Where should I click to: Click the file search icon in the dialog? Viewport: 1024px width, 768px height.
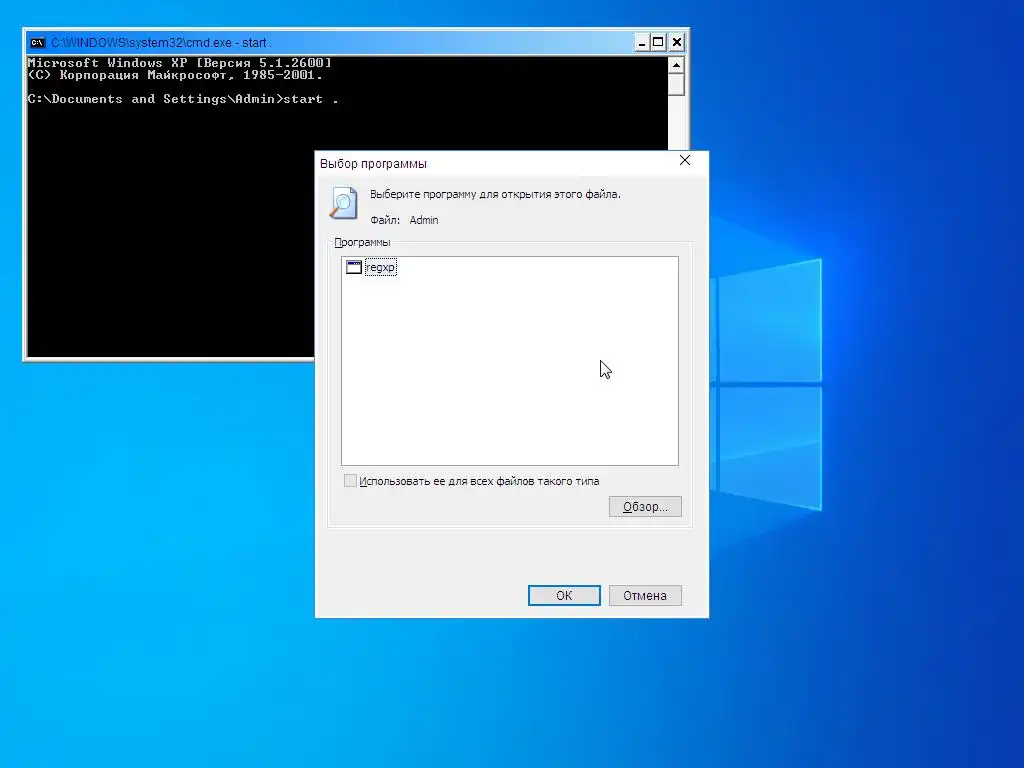click(344, 202)
